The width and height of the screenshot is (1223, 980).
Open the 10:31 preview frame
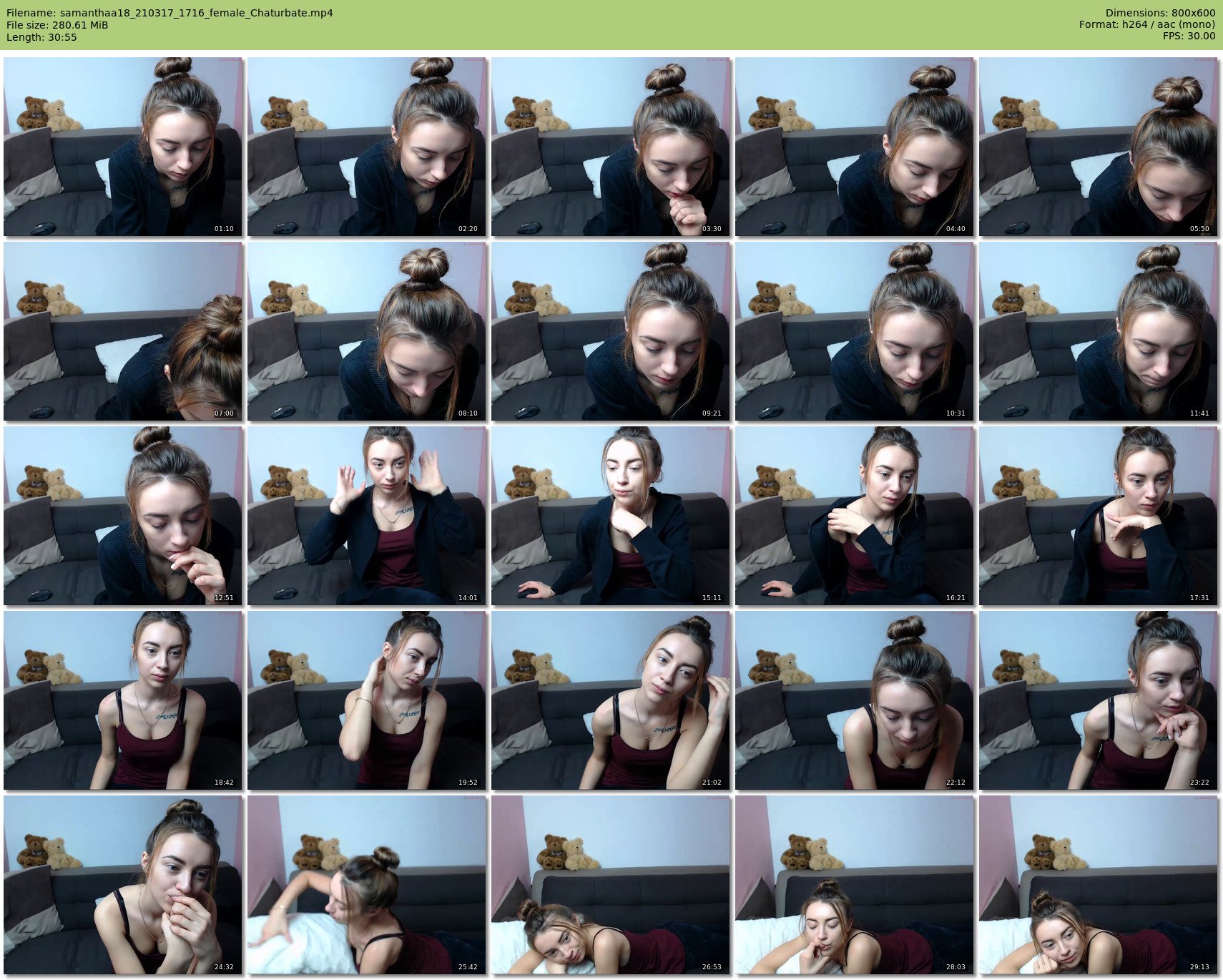[x=855, y=331]
